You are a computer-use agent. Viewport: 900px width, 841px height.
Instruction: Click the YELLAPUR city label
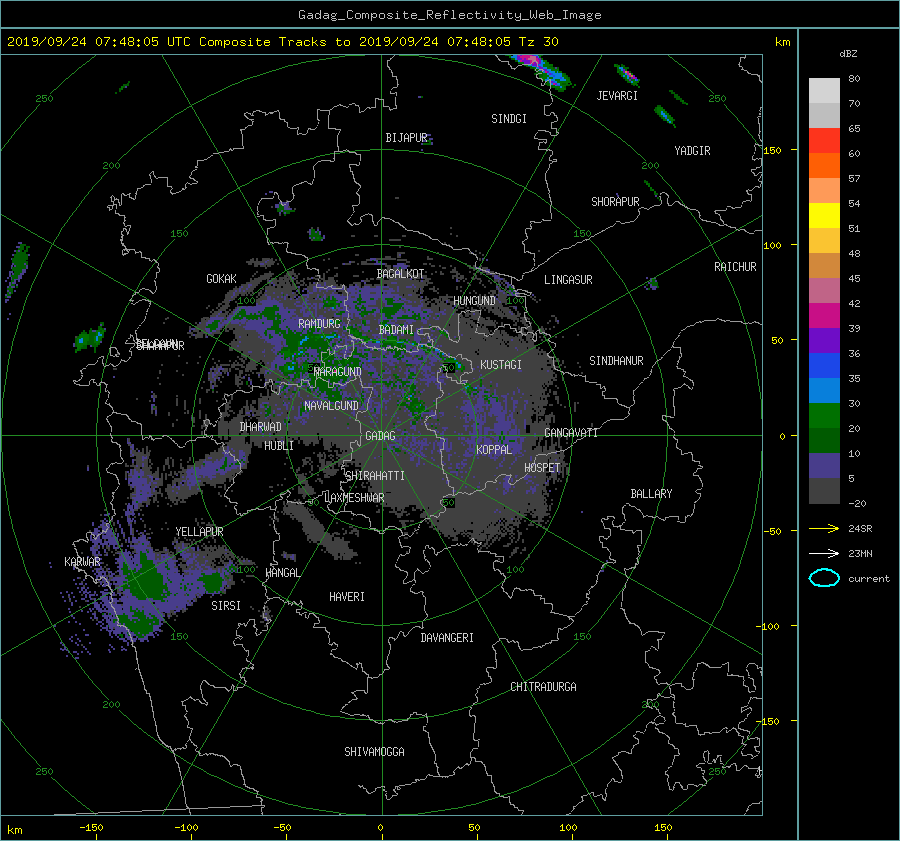(199, 532)
